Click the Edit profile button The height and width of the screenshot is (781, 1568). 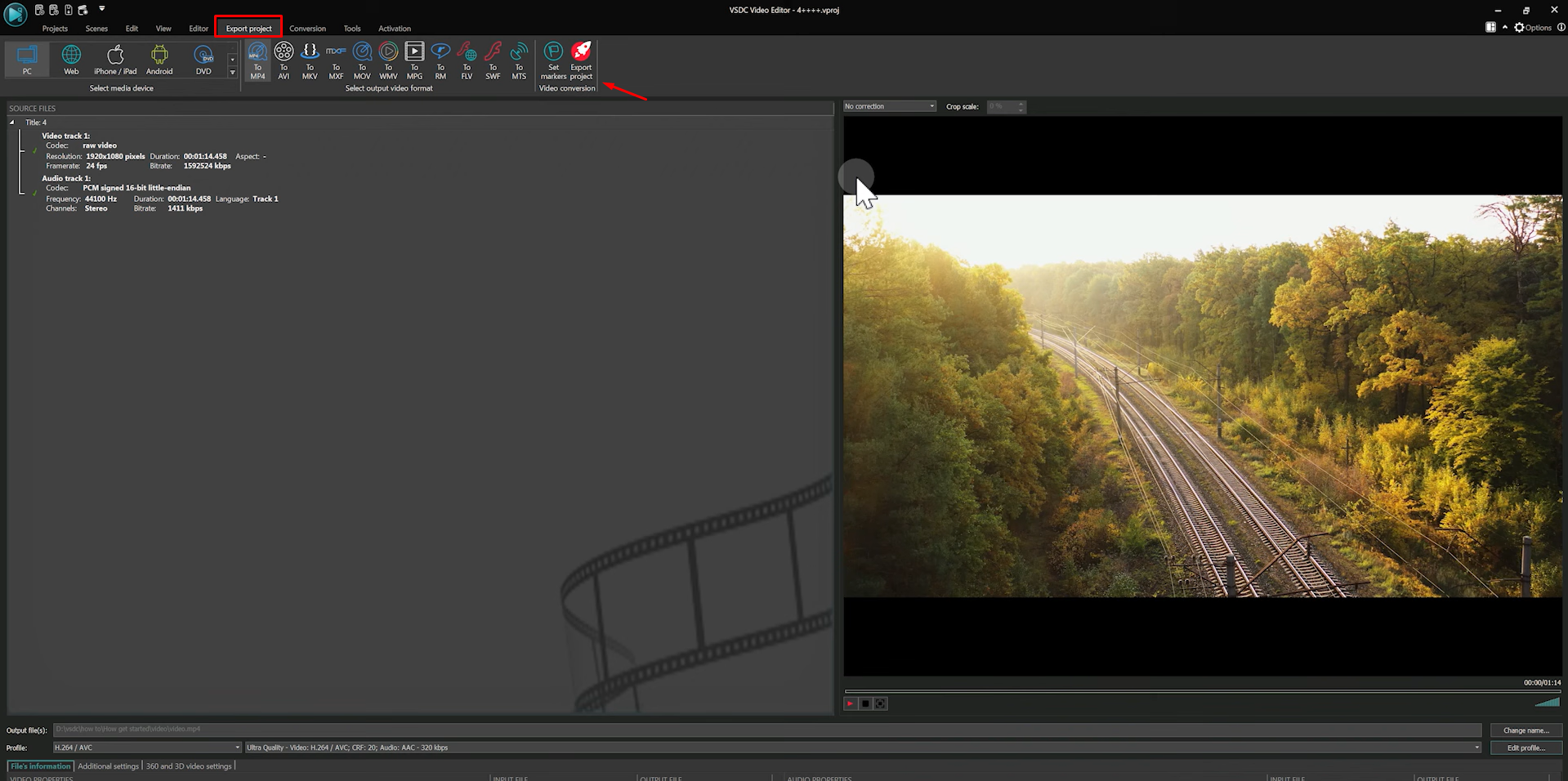pyautogui.click(x=1525, y=748)
